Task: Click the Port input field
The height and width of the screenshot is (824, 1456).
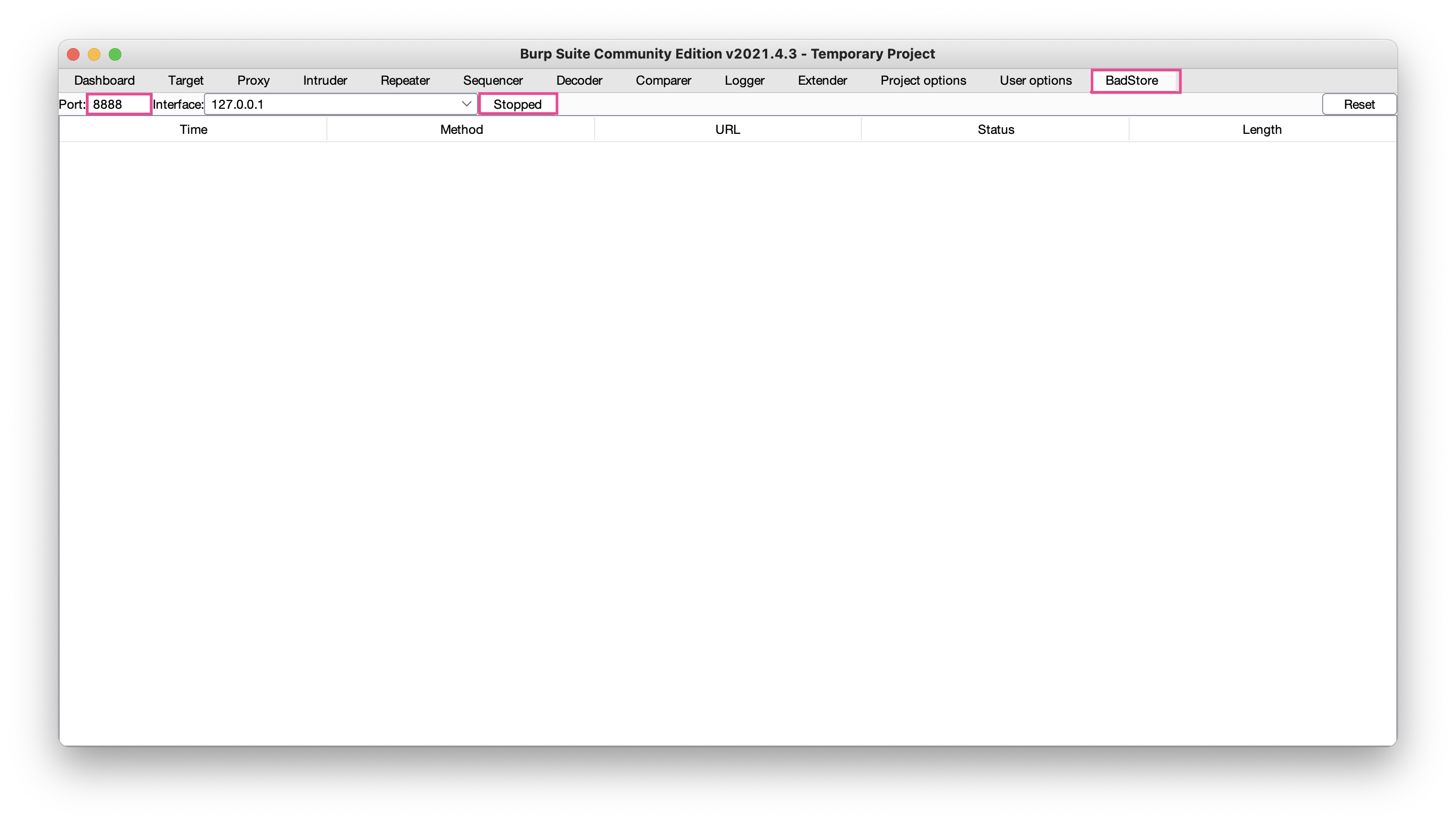Action: coord(119,104)
